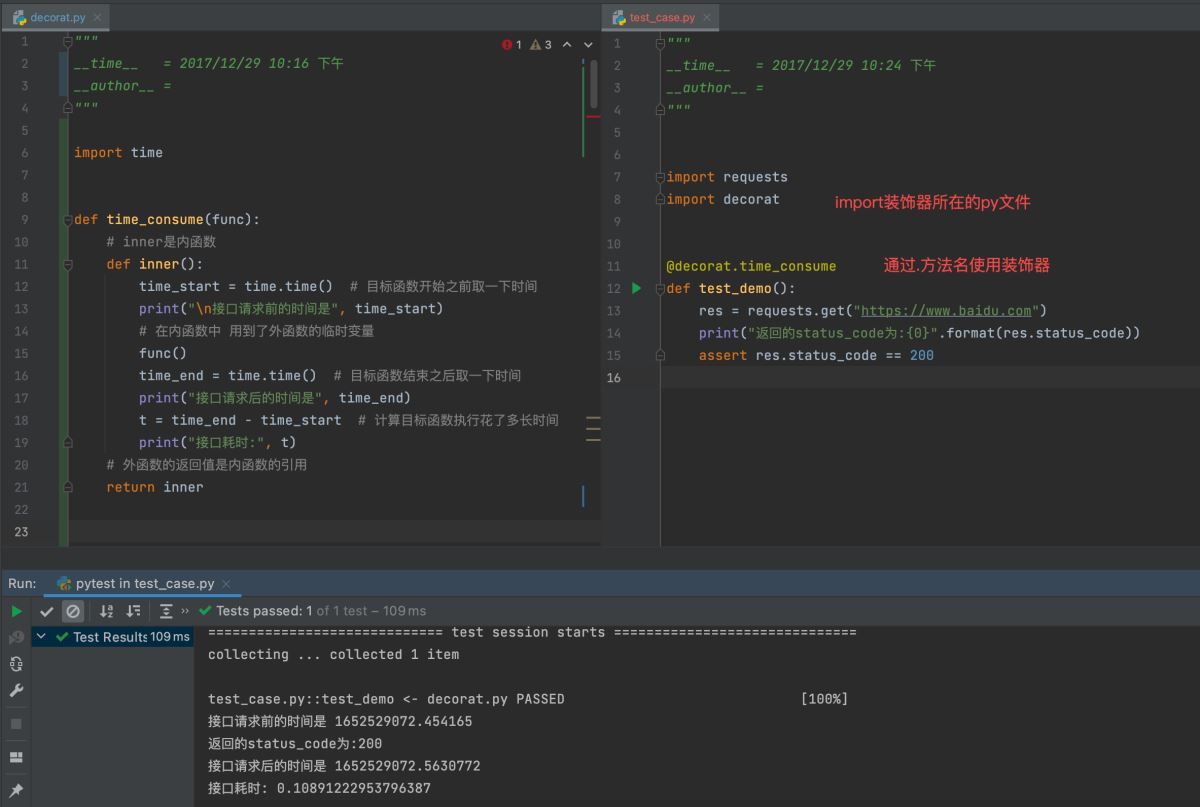This screenshot has height=807, width=1200.
Task: Jump to previous highlighted error arrow
Action: click(x=567, y=45)
